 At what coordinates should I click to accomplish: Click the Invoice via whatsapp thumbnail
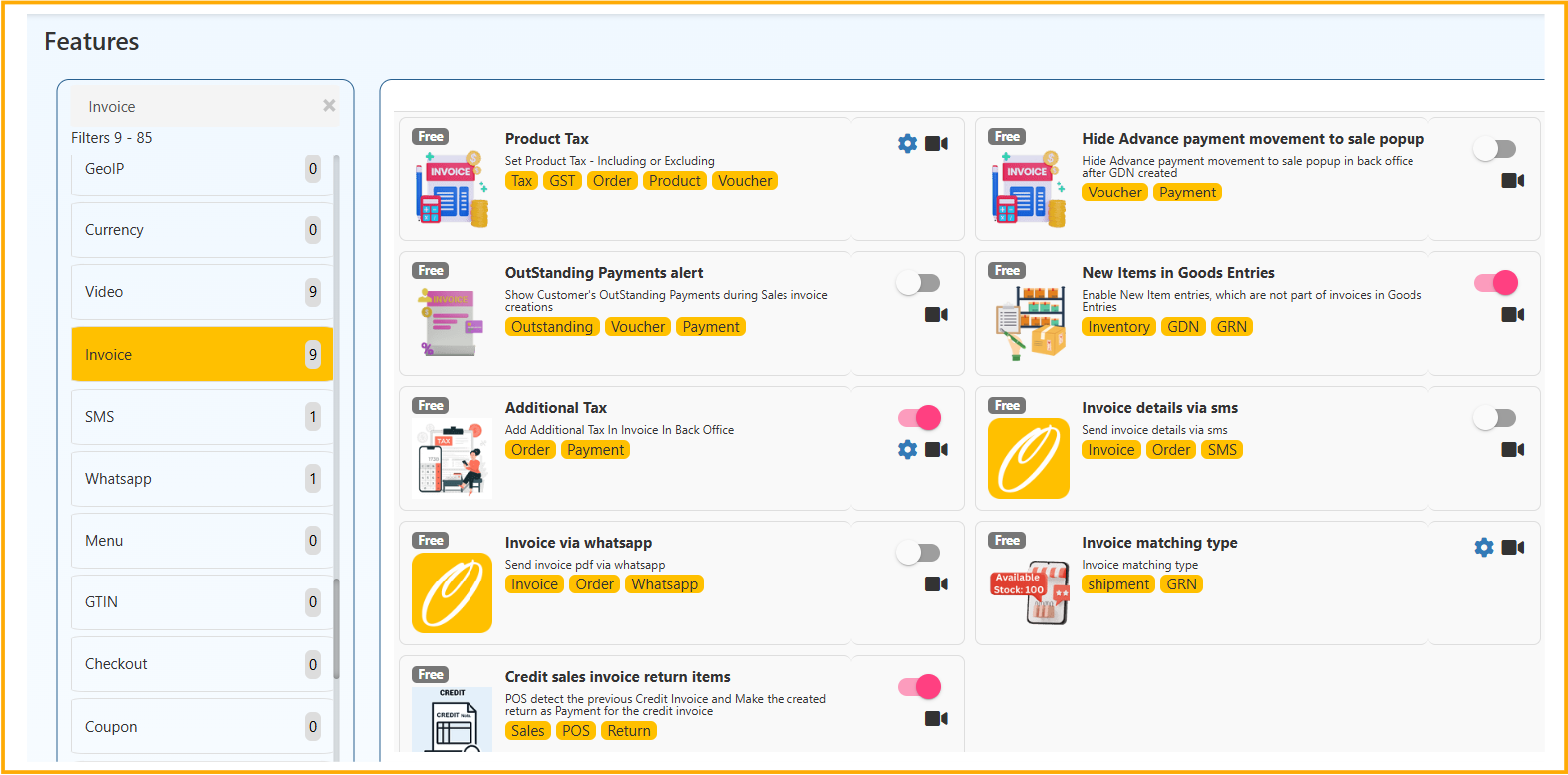452,592
